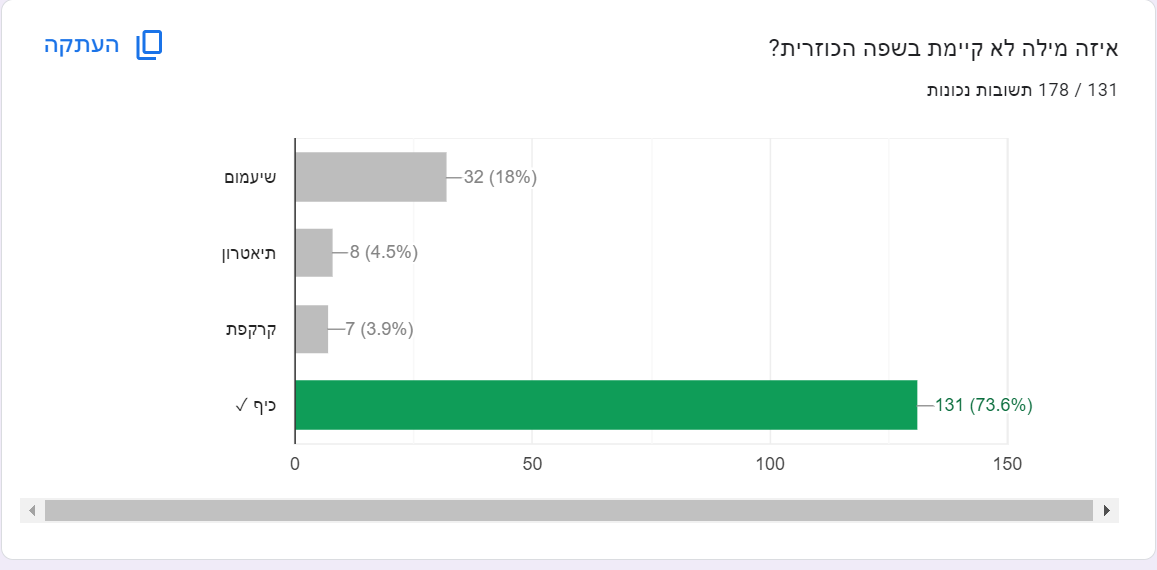
Task: Click the question title text
Action: 943,48
